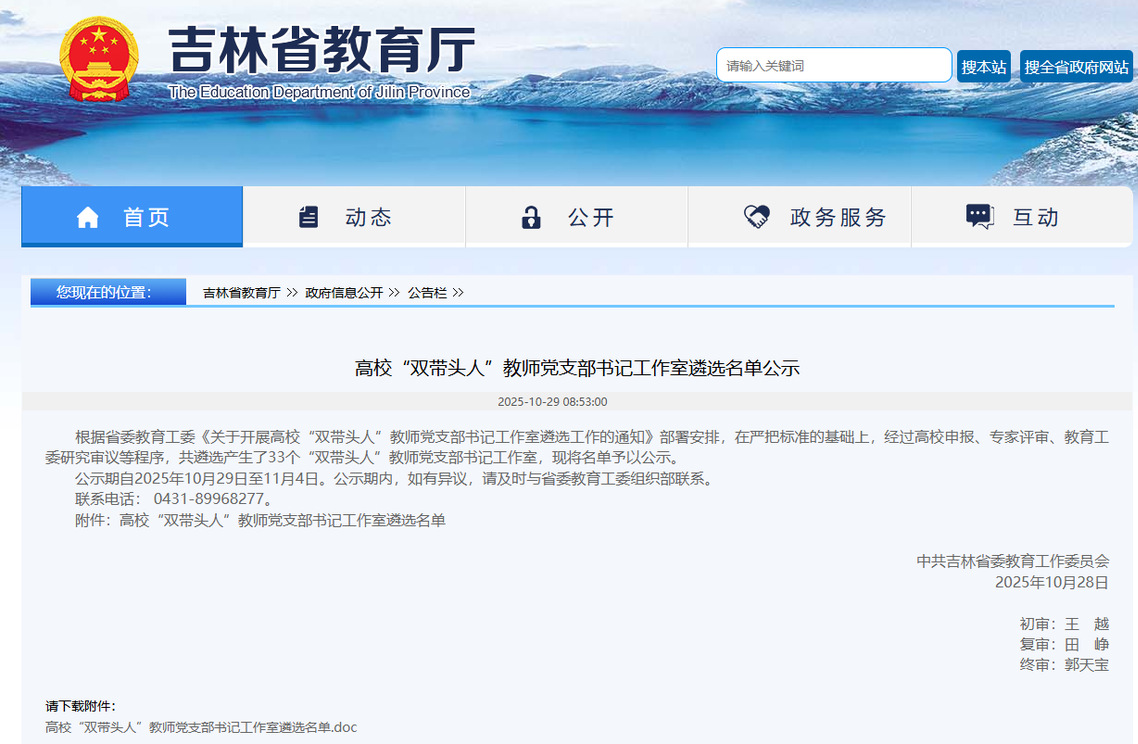This screenshot has width=1138, height=744.
Task: Navigate to the 公告栏 breadcrumb link
Action: 427,293
